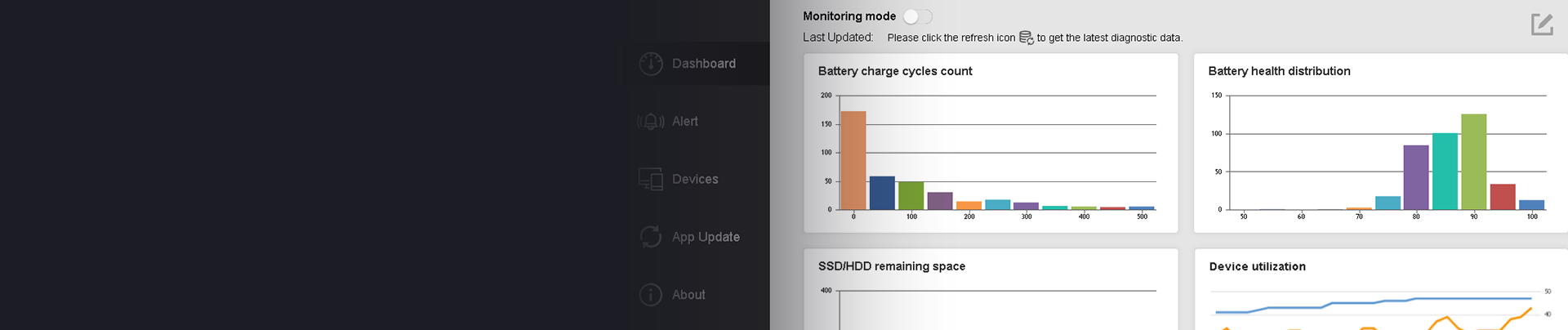Click the purple bar in battery health chart
The width and height of the screenshot is (1568, 330).
click(1416, 177)
